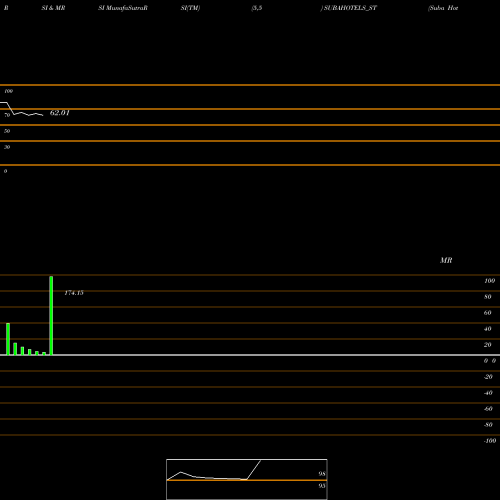Image resolution: width=500 pixels, height=500 pixels.
Task: Click the MRSI axis label 20
Action: 488,345
